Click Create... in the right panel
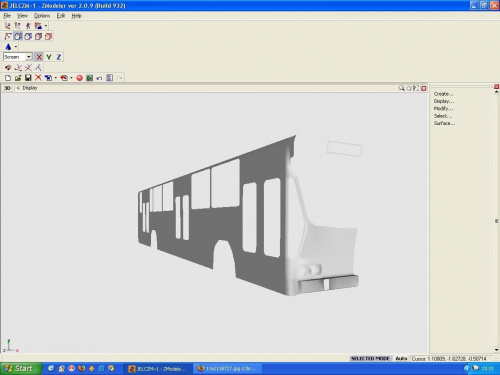 click(443, 94)
